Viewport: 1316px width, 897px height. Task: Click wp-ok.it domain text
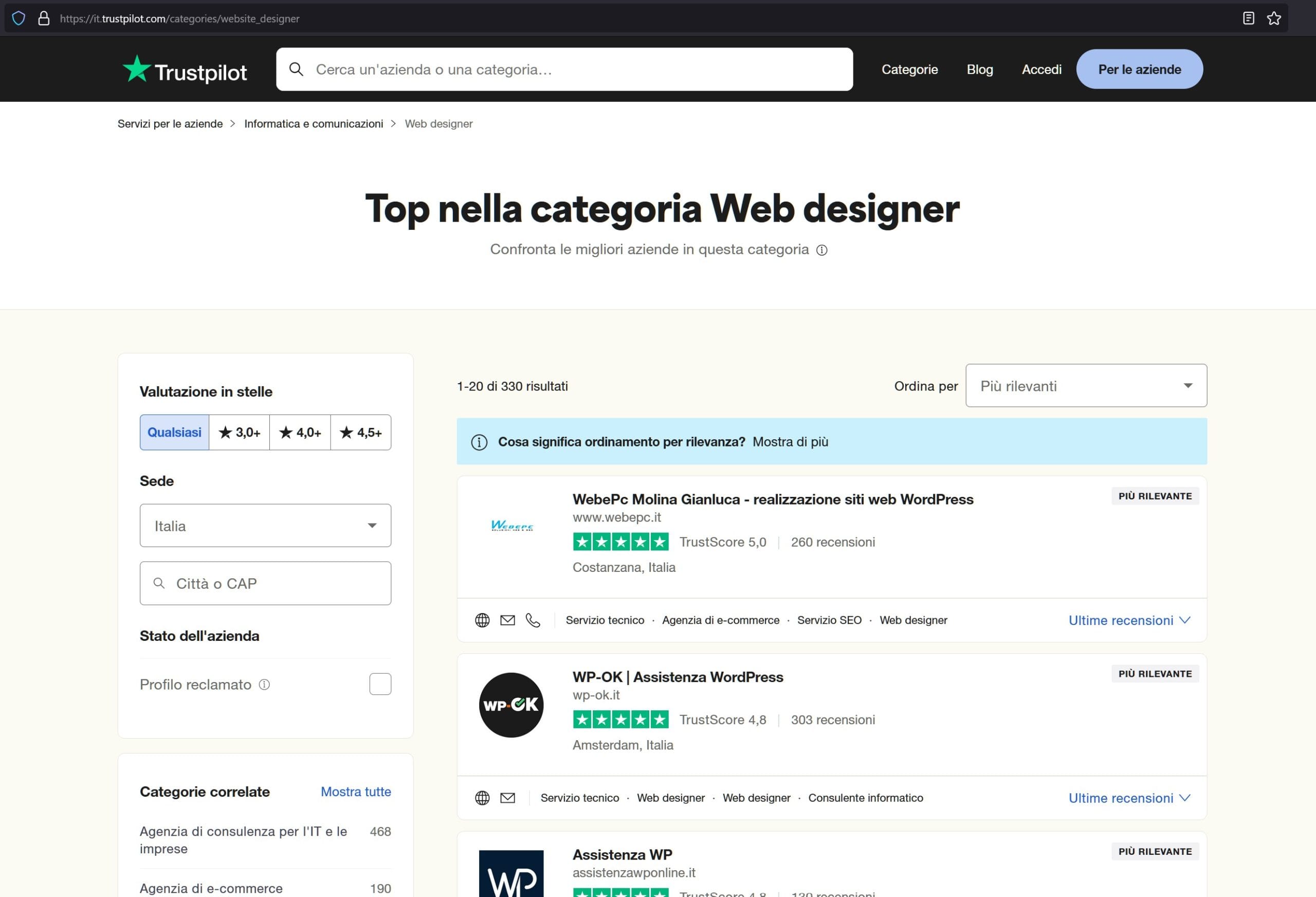coord(596,695)
